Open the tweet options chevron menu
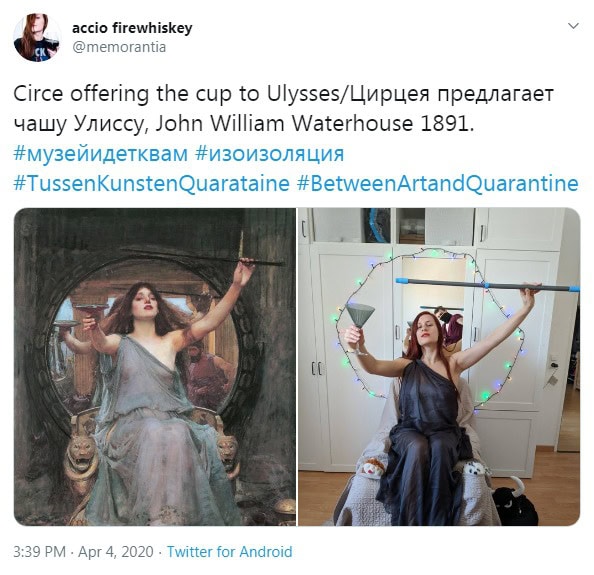 (574, 26)
